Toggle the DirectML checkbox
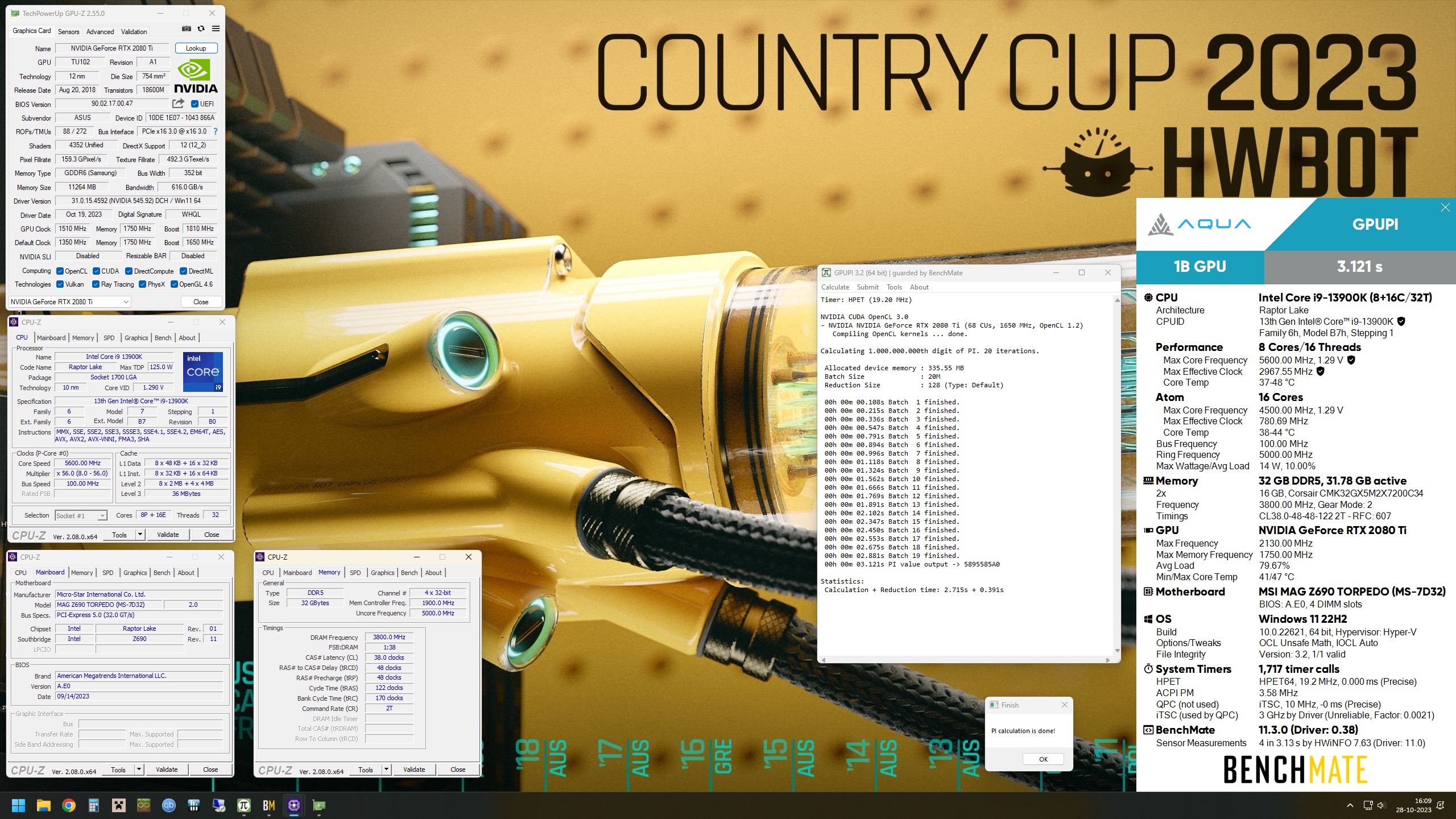This screenshot has width=1456, height=819. [183, 271]
